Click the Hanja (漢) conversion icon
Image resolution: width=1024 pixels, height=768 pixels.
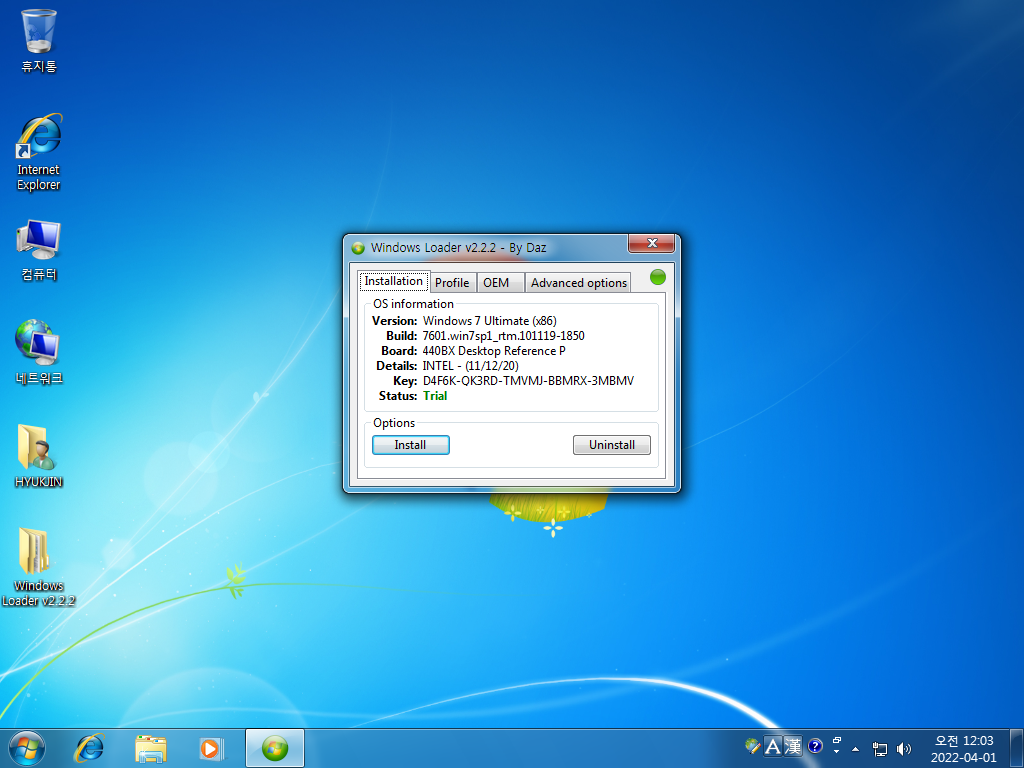[793, 746]
